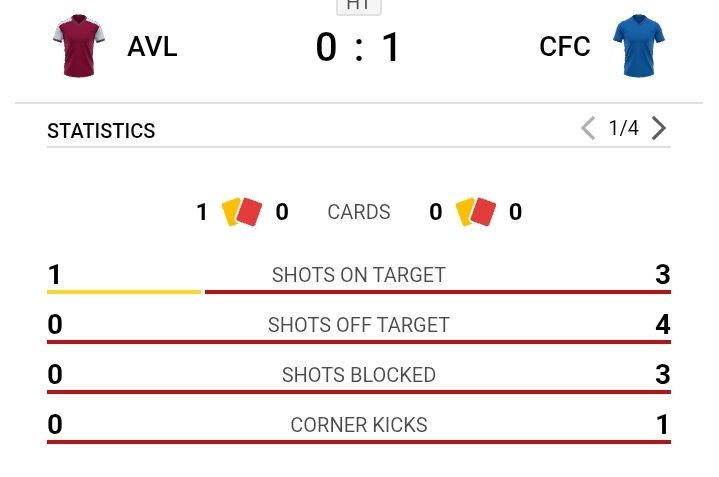
Task: Click AVL's yellow and red cards icon
Action: point(241,212)
